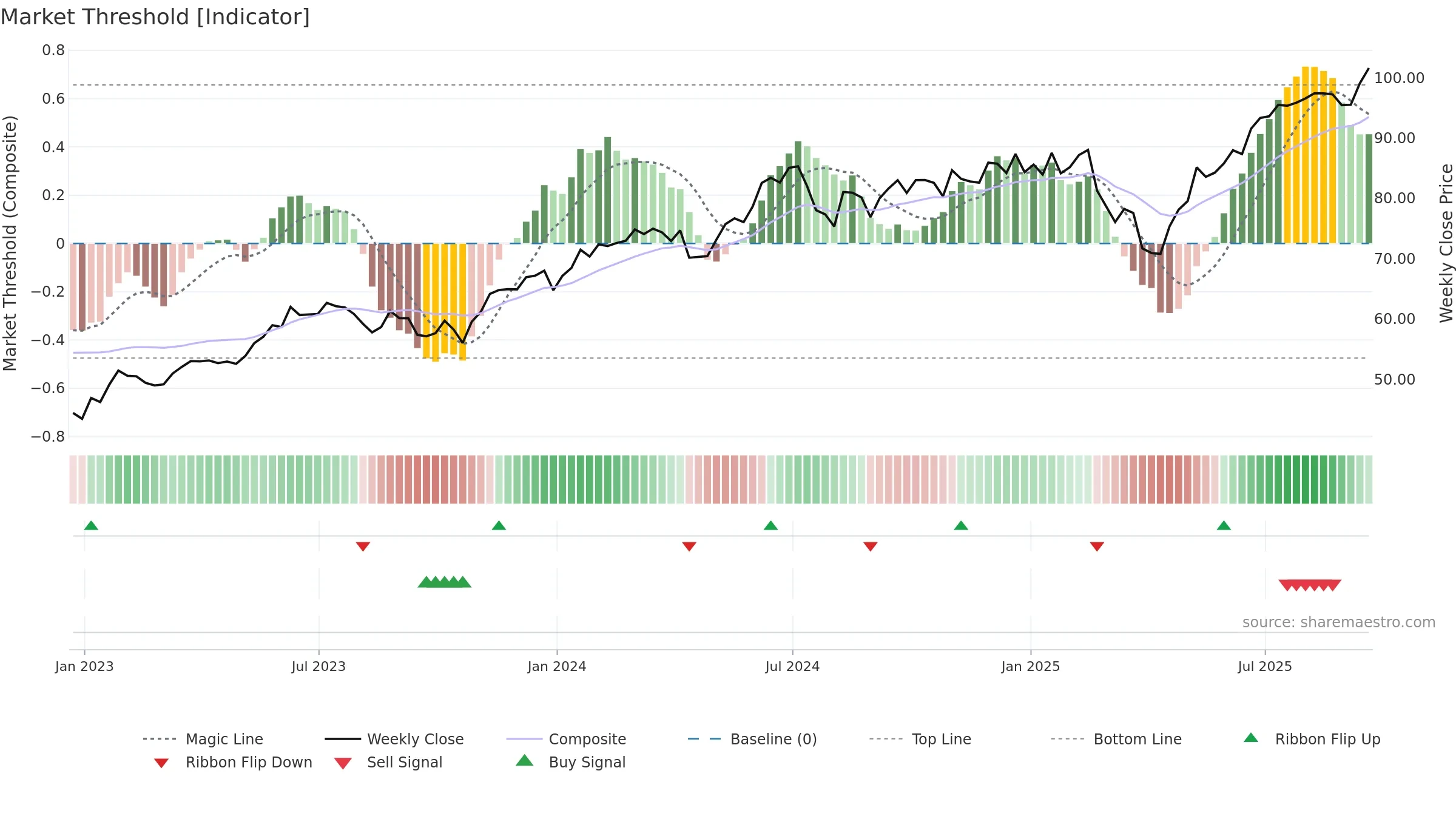The image size is (1456, 819).
Task: Toggle the Composite legend entry
Action: pos(566,739)
